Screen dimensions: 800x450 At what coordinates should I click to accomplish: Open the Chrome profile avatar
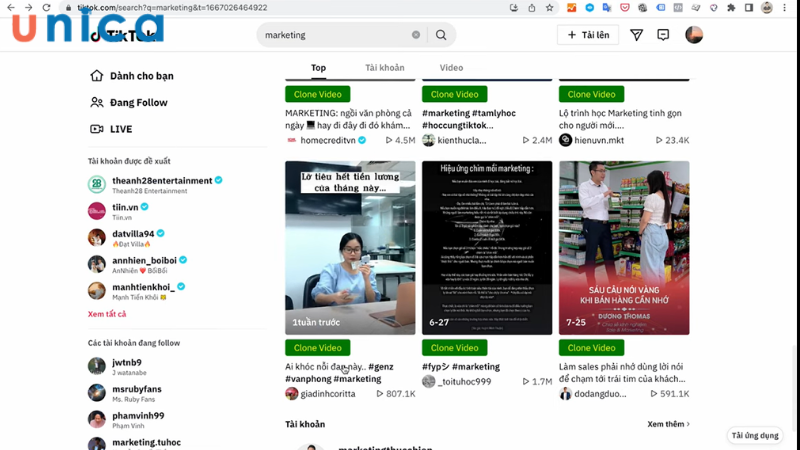click(767, 8)
